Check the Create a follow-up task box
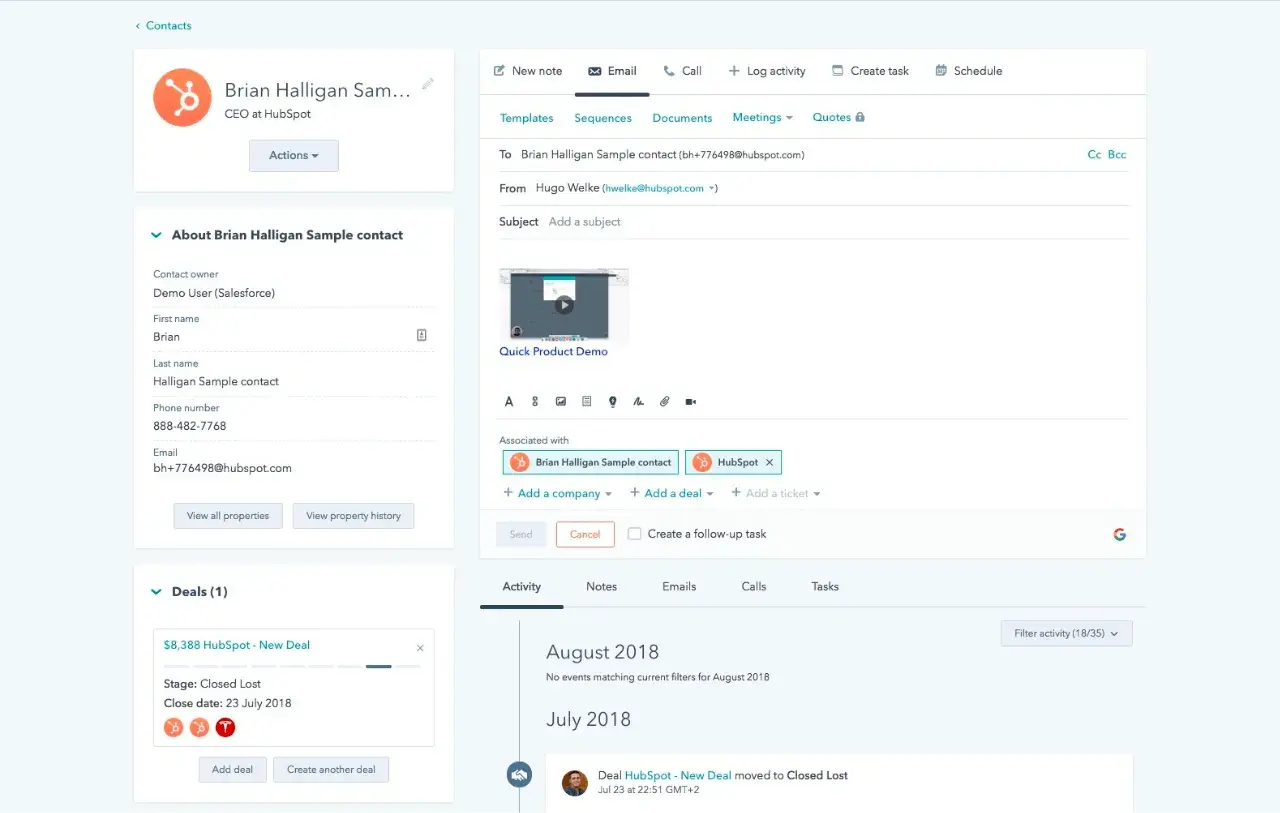Screen dimensions: 1280x813 coord(634,534)
